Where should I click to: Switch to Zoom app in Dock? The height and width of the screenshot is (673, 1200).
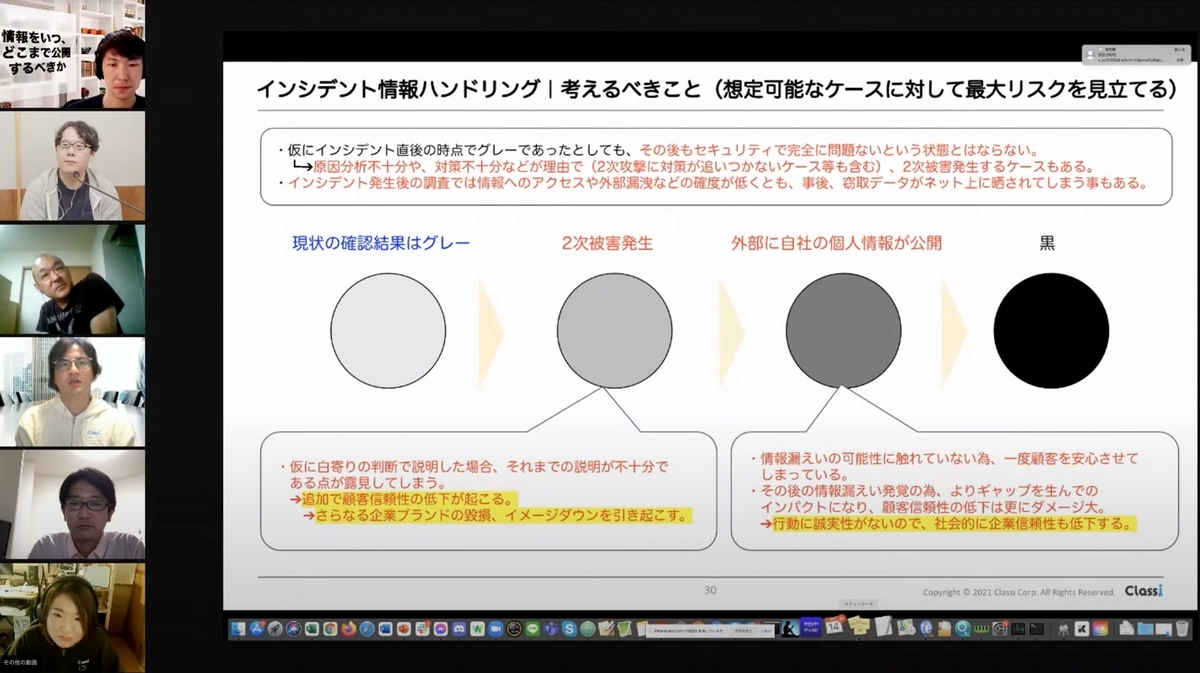[495, 629]
